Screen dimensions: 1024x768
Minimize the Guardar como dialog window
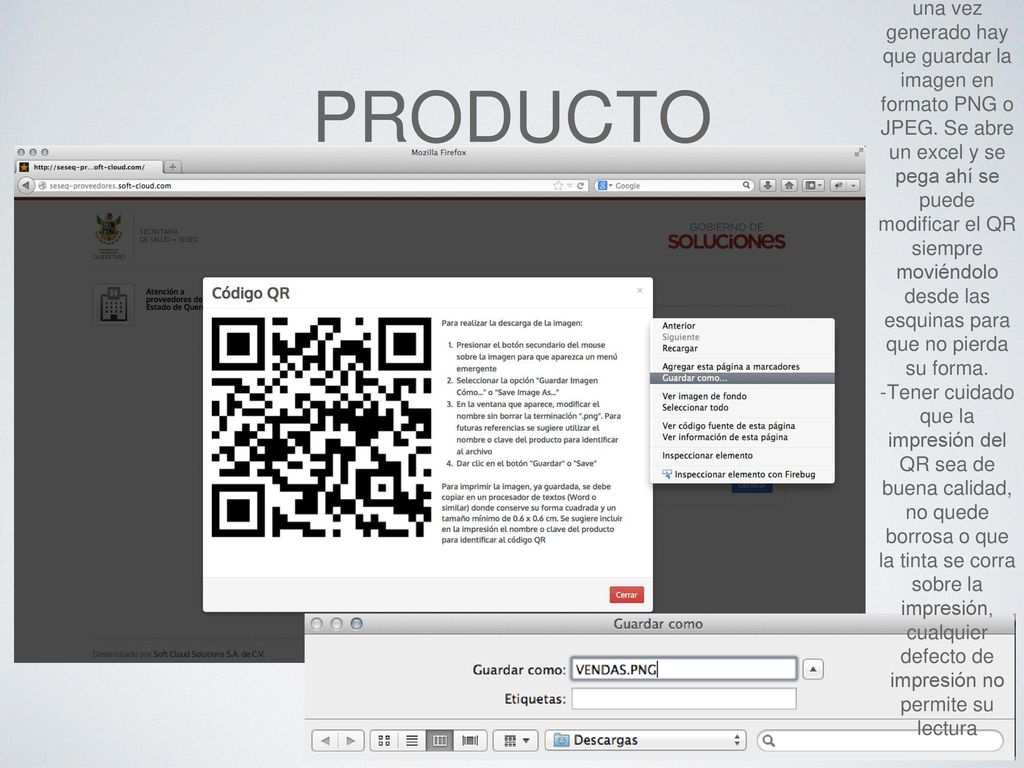336,624
